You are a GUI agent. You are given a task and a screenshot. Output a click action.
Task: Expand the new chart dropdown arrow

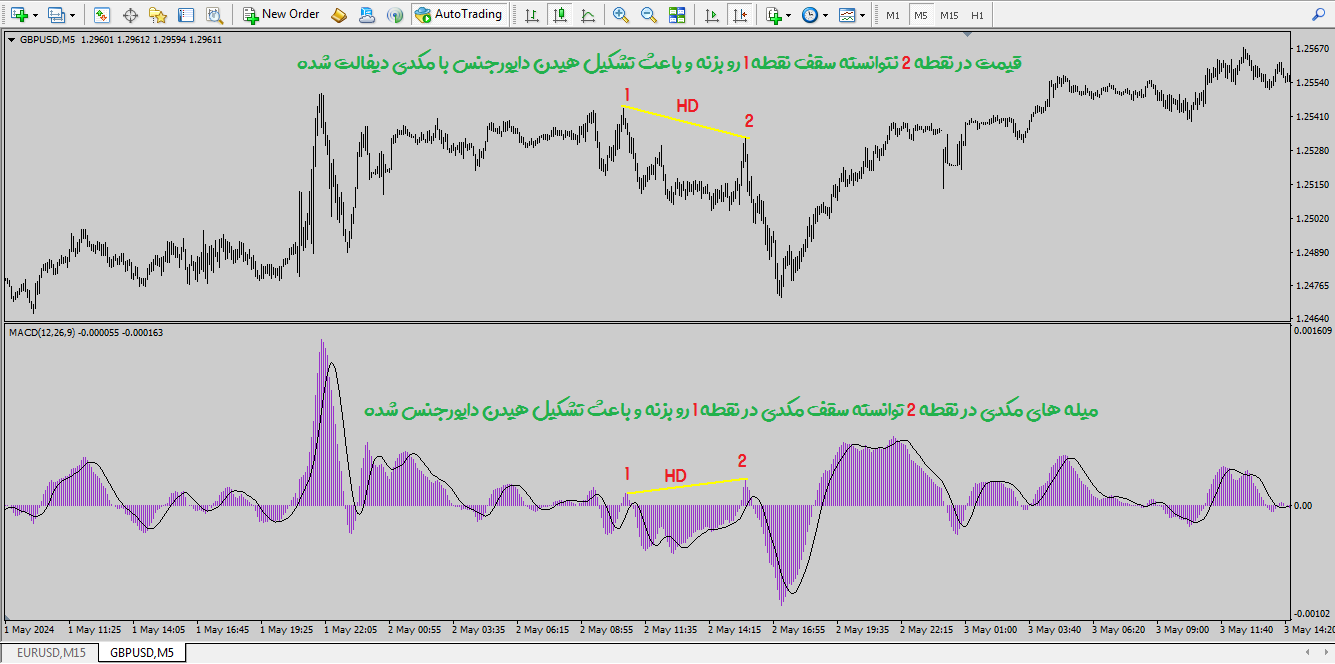click(x=36, y=15)
